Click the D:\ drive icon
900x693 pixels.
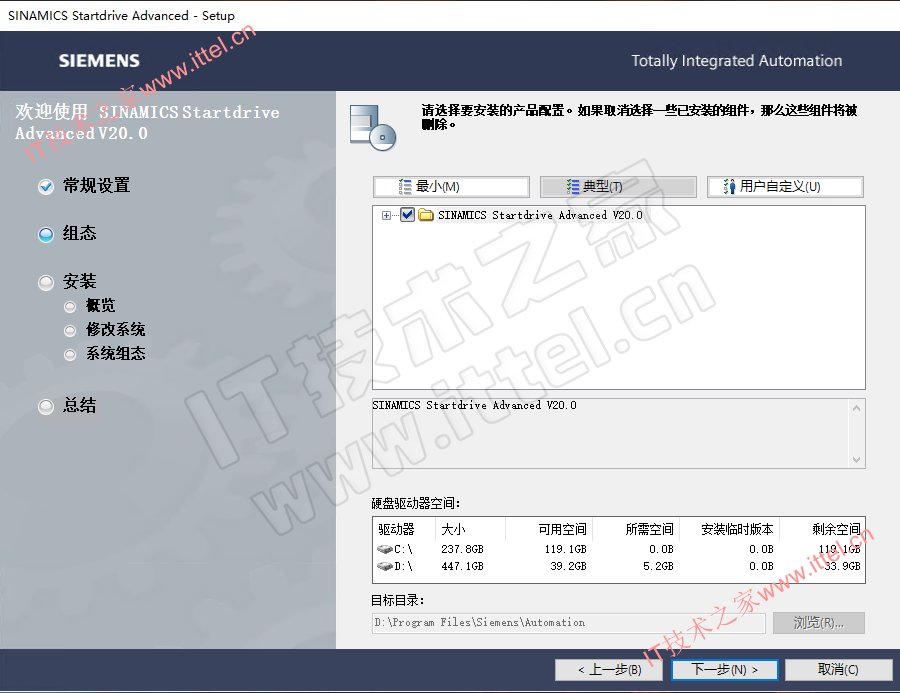pos(385,567)
